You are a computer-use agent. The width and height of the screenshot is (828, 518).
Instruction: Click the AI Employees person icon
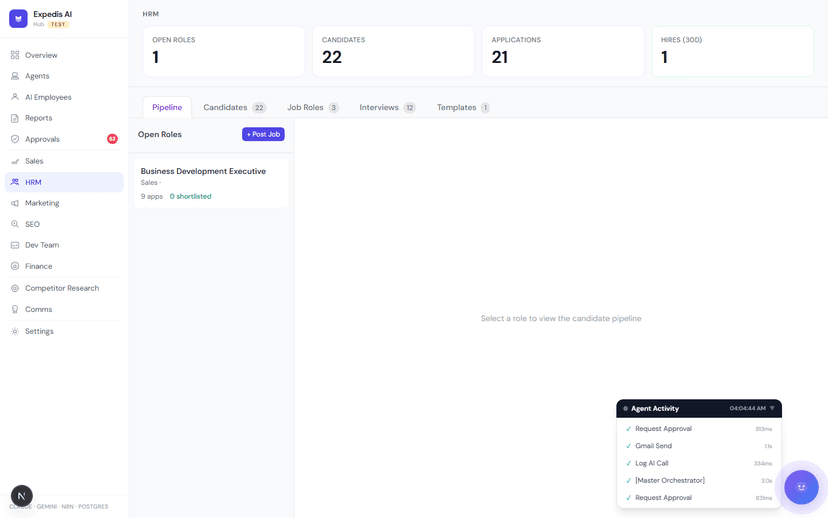(15, 97)
